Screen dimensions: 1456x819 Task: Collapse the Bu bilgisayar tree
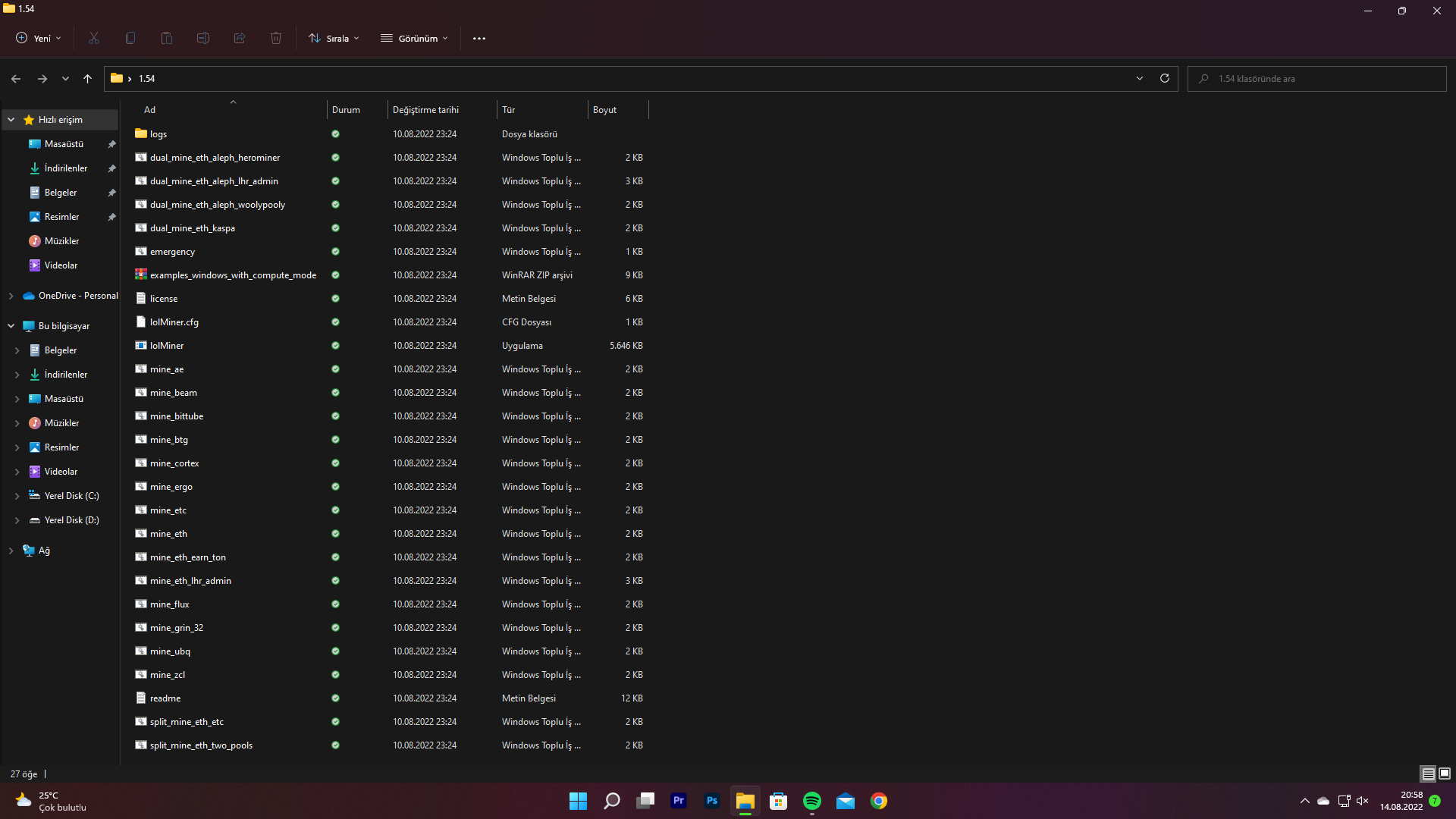[11, 326]
